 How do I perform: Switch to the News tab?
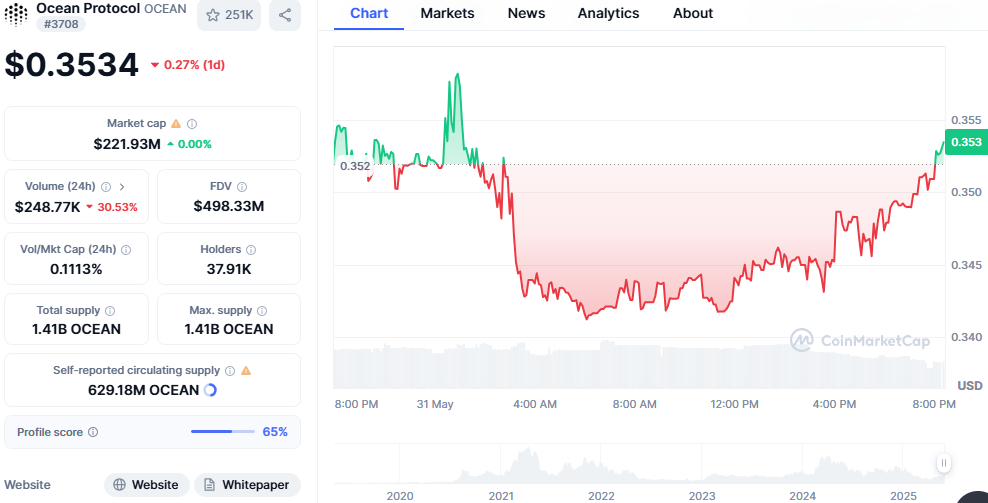point(526,13)
